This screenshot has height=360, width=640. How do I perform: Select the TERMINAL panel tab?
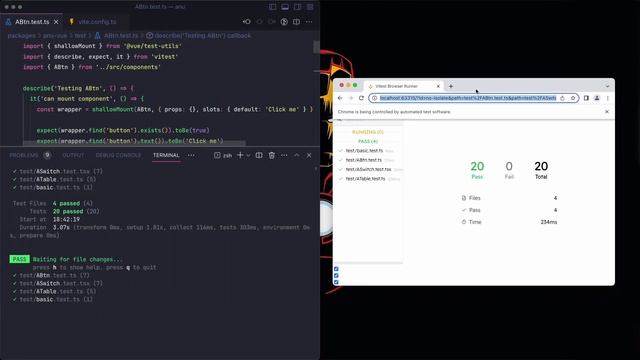tap(166, 155)
